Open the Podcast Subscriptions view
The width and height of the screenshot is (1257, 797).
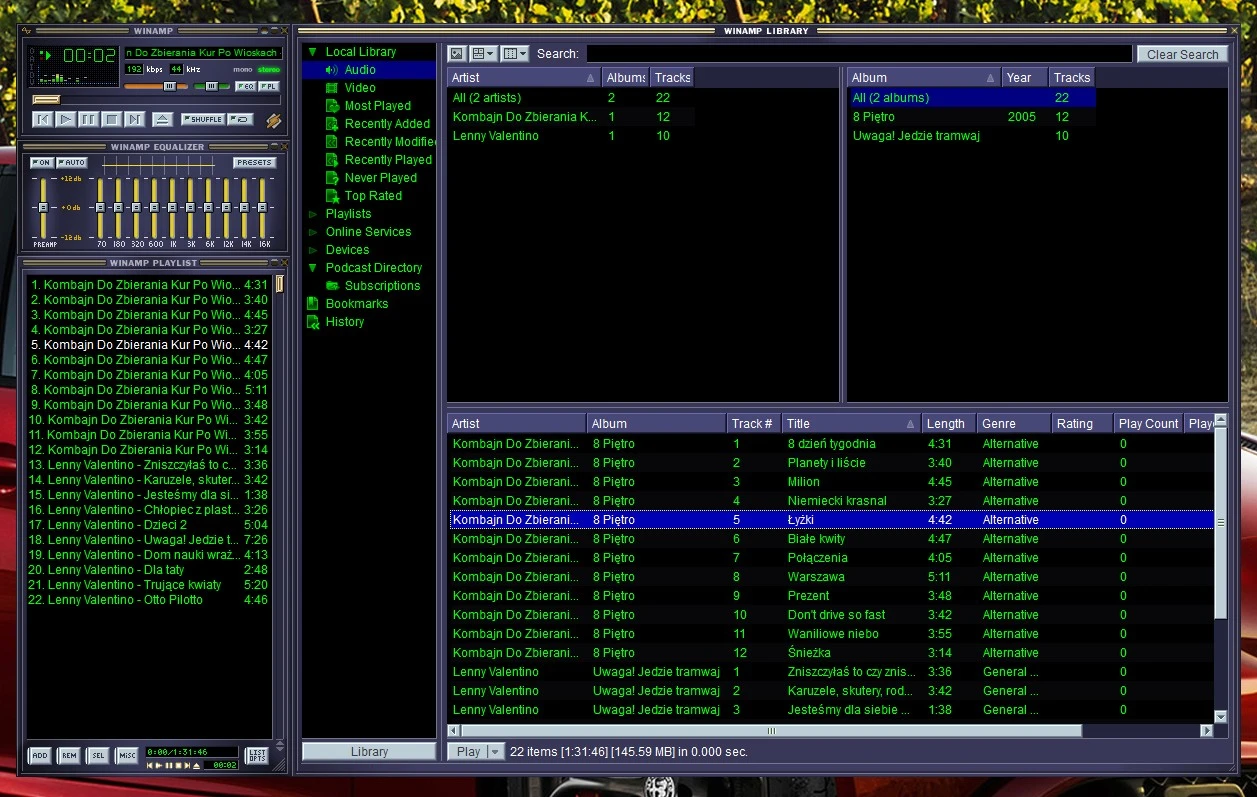pos(383,285)
